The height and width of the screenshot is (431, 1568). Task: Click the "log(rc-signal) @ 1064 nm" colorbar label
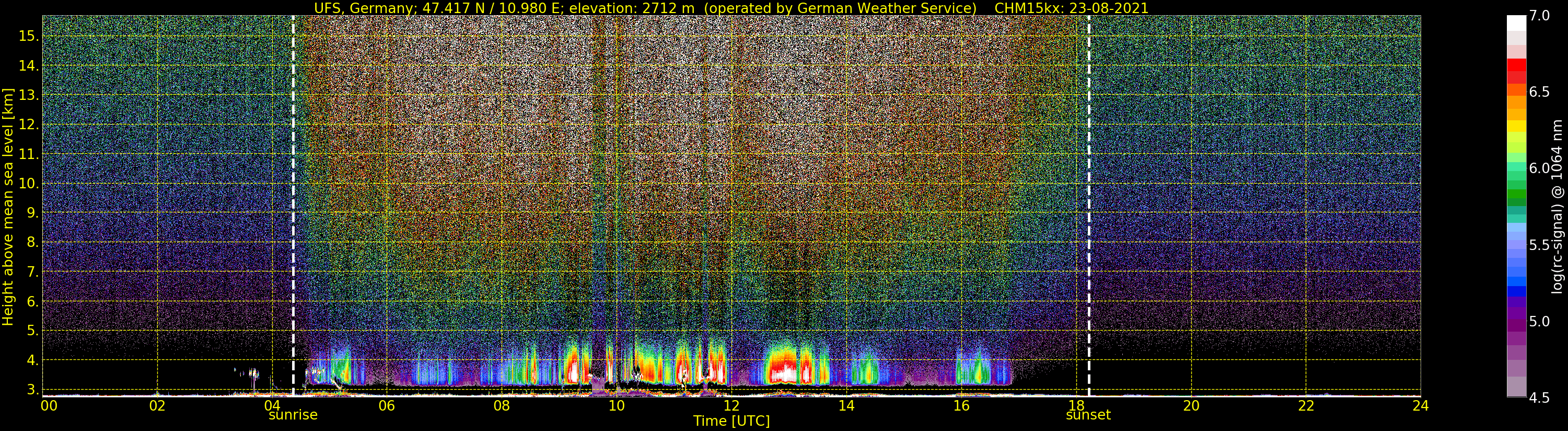(1556, 207)
